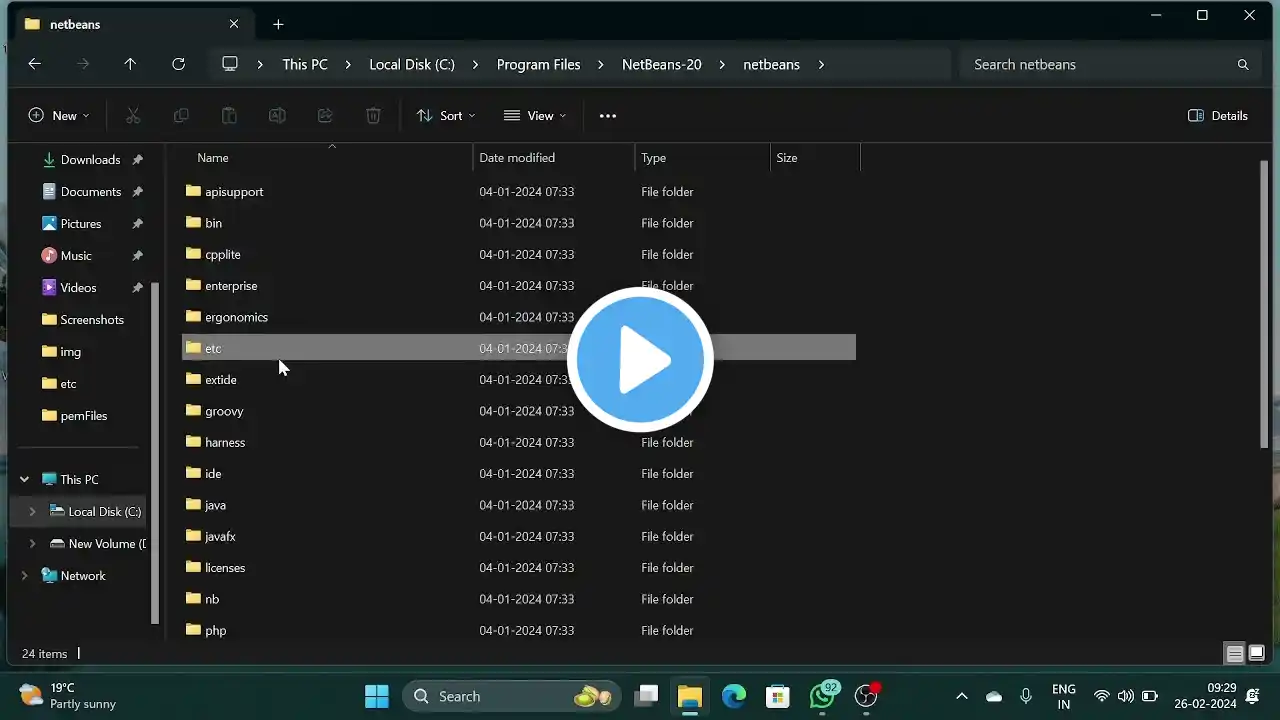Open Microsoft Store from taskbar

coord(778,696)
